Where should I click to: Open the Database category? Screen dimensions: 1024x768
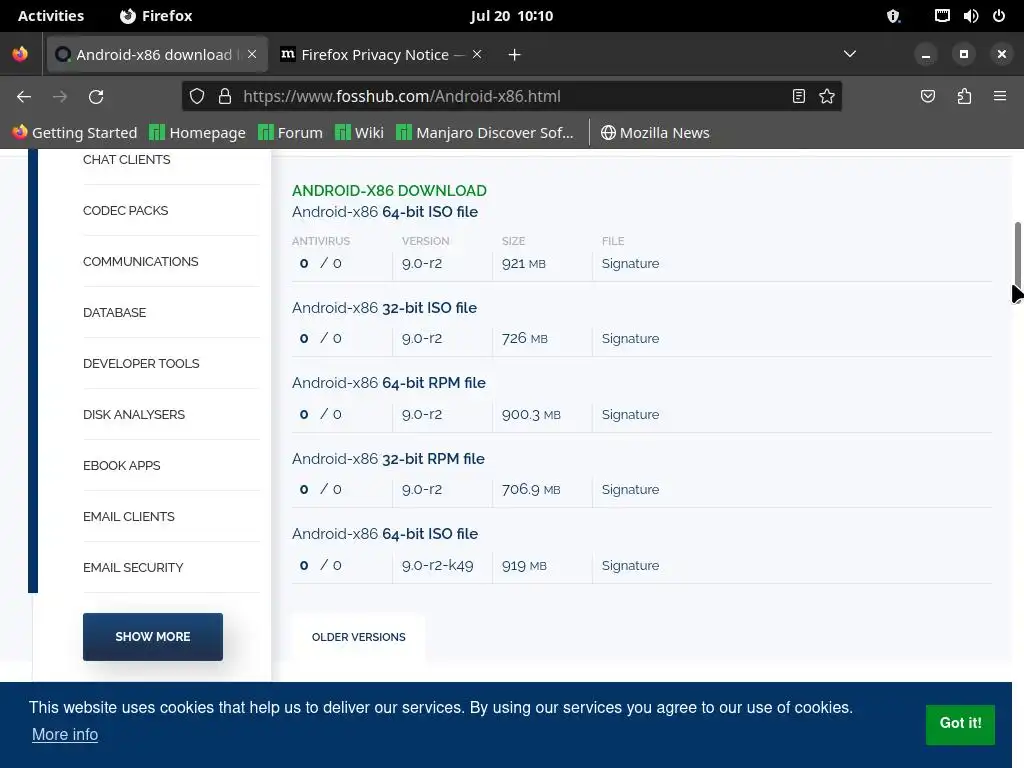(x=114, y=313)
